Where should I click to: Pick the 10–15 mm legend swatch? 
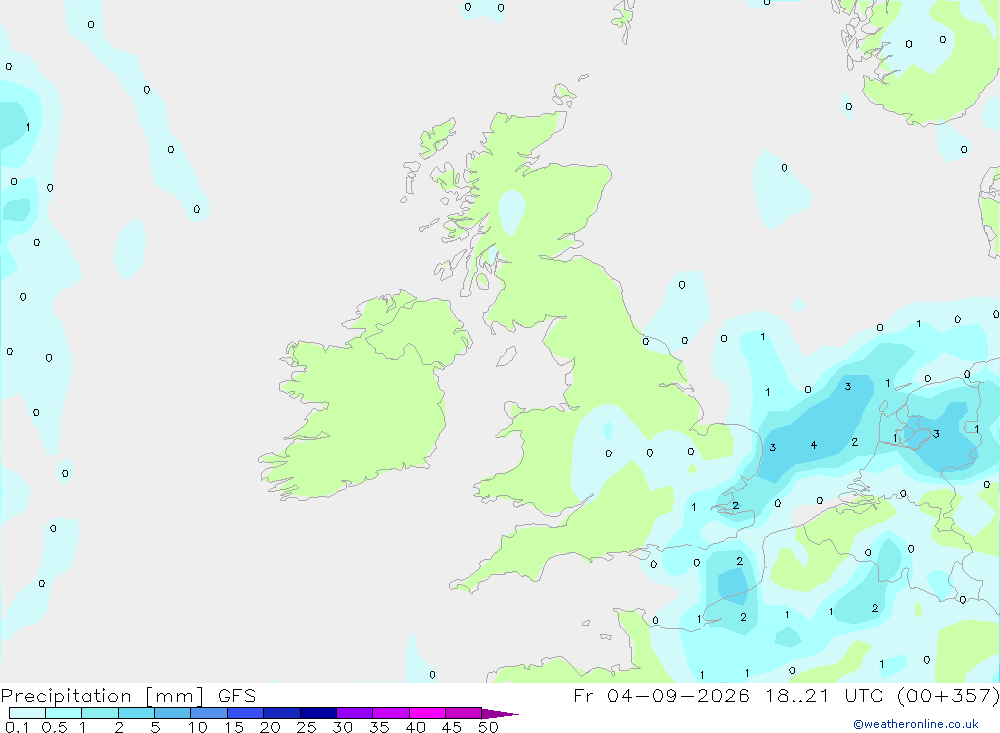click(x=209, y=713)
